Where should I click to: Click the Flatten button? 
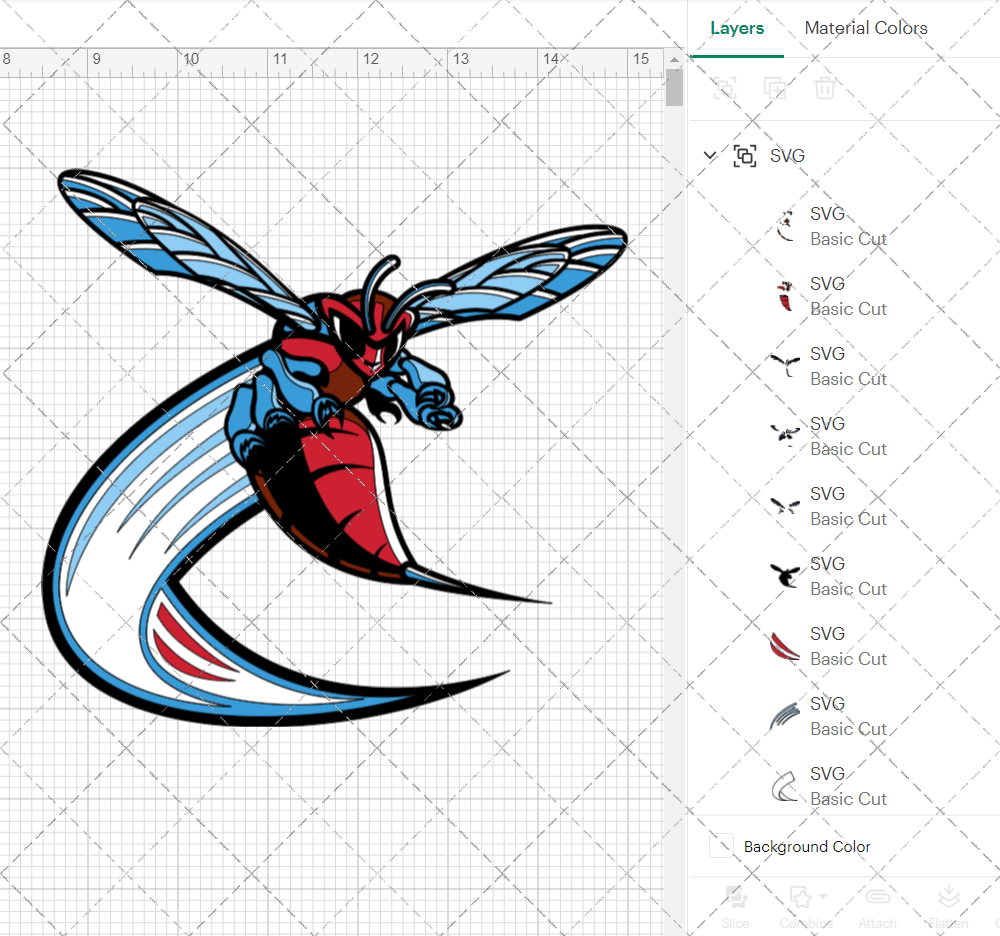[x=948, y=907]
